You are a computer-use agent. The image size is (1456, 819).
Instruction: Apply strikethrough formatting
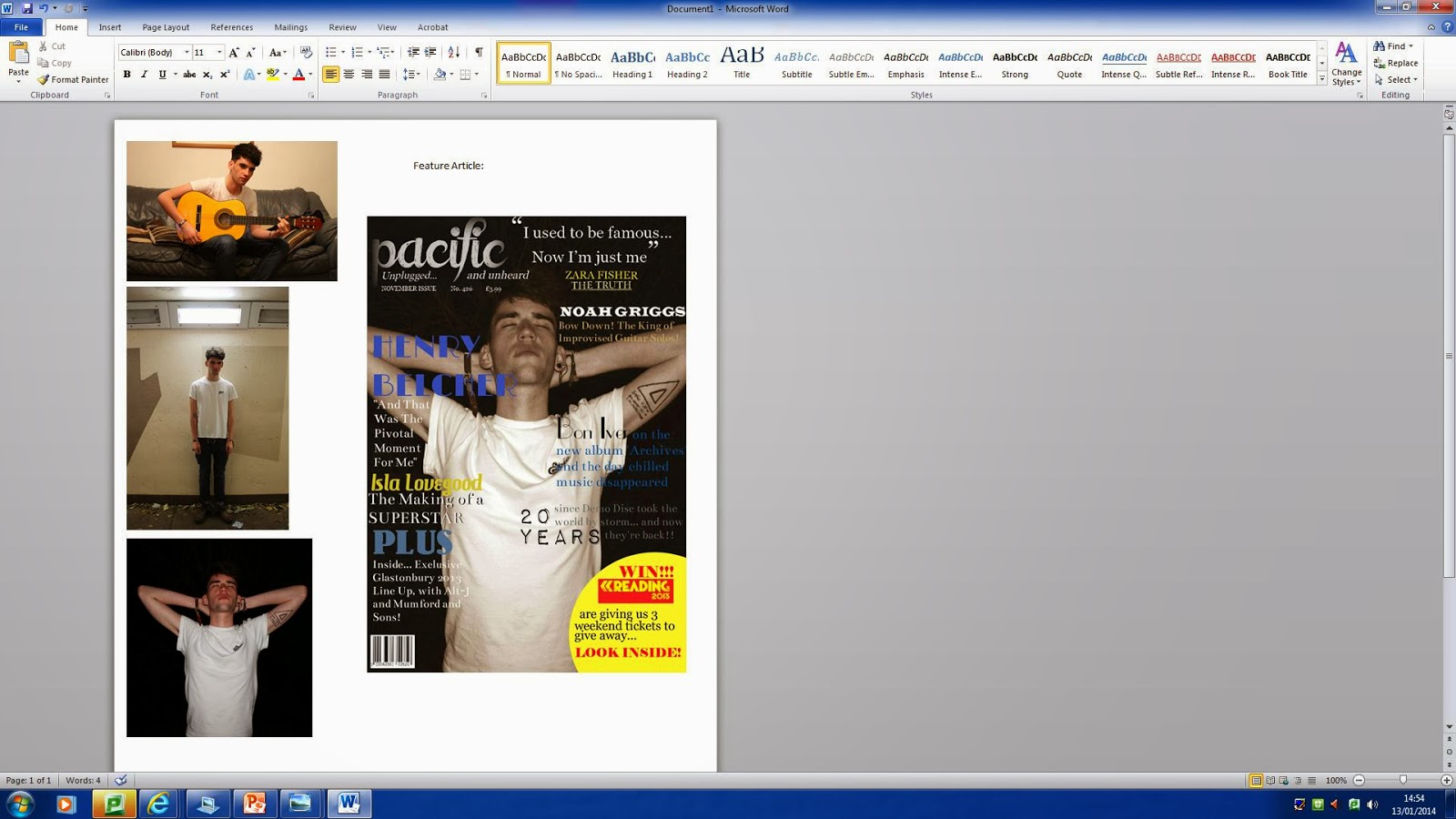coord(190,76)
